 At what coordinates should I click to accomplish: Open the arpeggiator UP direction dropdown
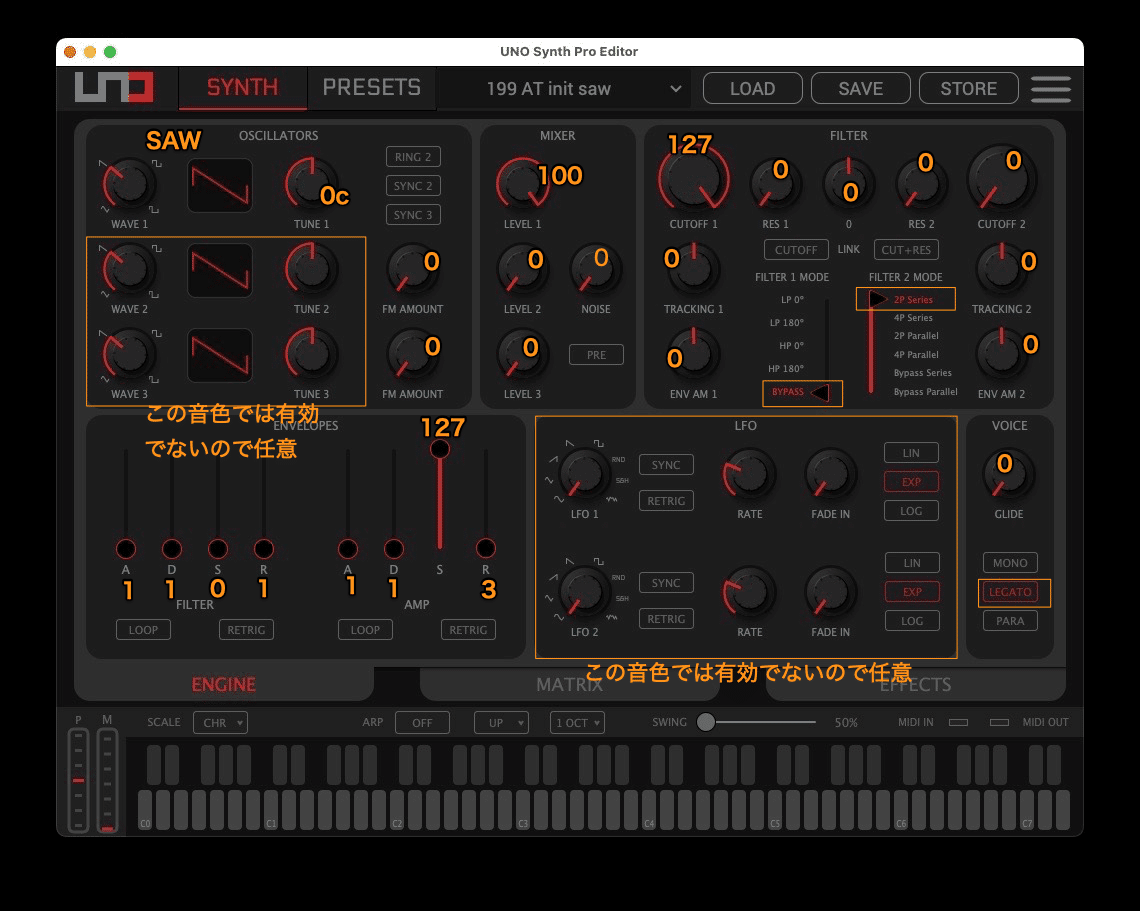501,723
